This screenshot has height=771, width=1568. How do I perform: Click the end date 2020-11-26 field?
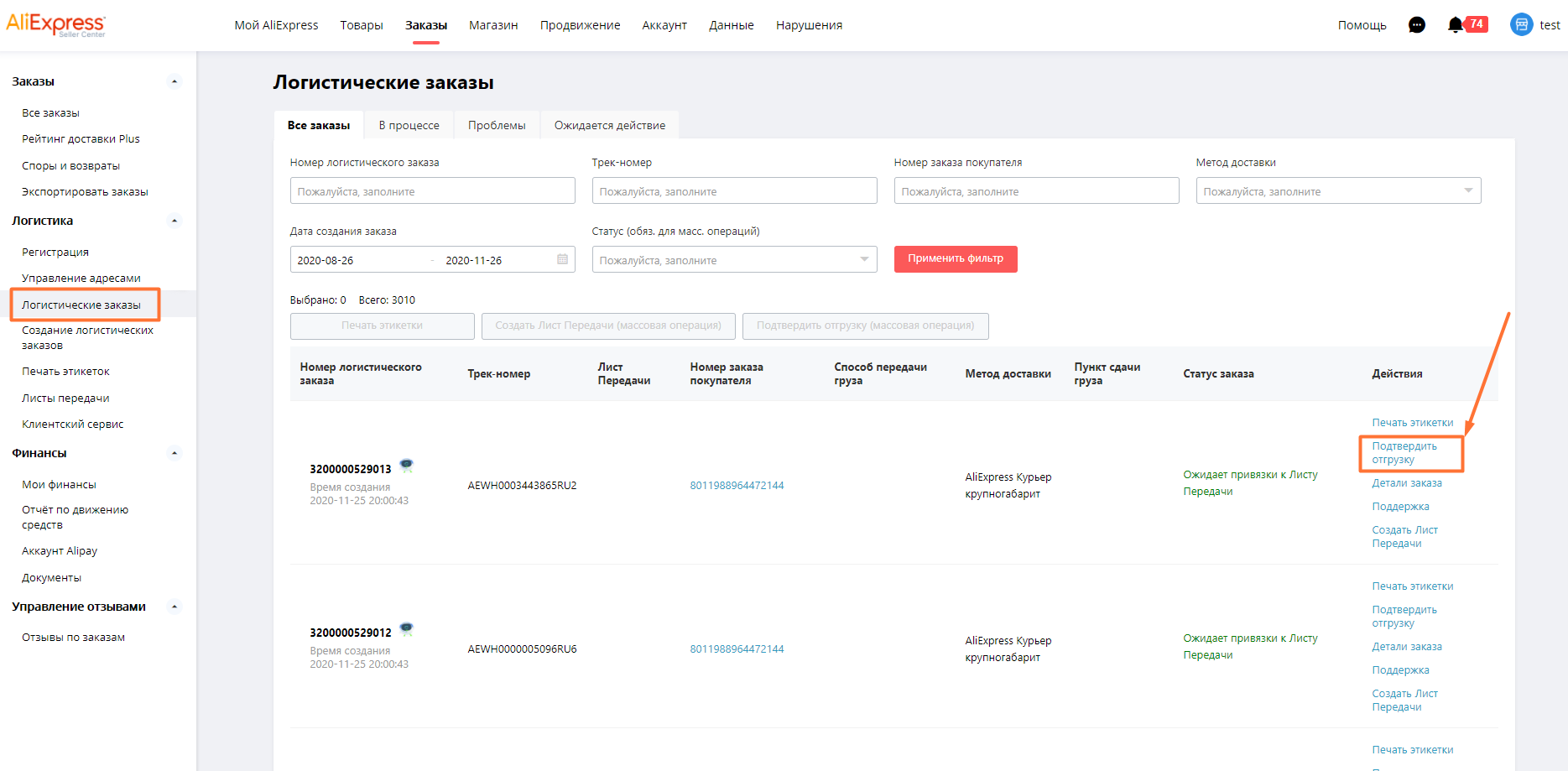pyautogui.click(x=473, y=260)
